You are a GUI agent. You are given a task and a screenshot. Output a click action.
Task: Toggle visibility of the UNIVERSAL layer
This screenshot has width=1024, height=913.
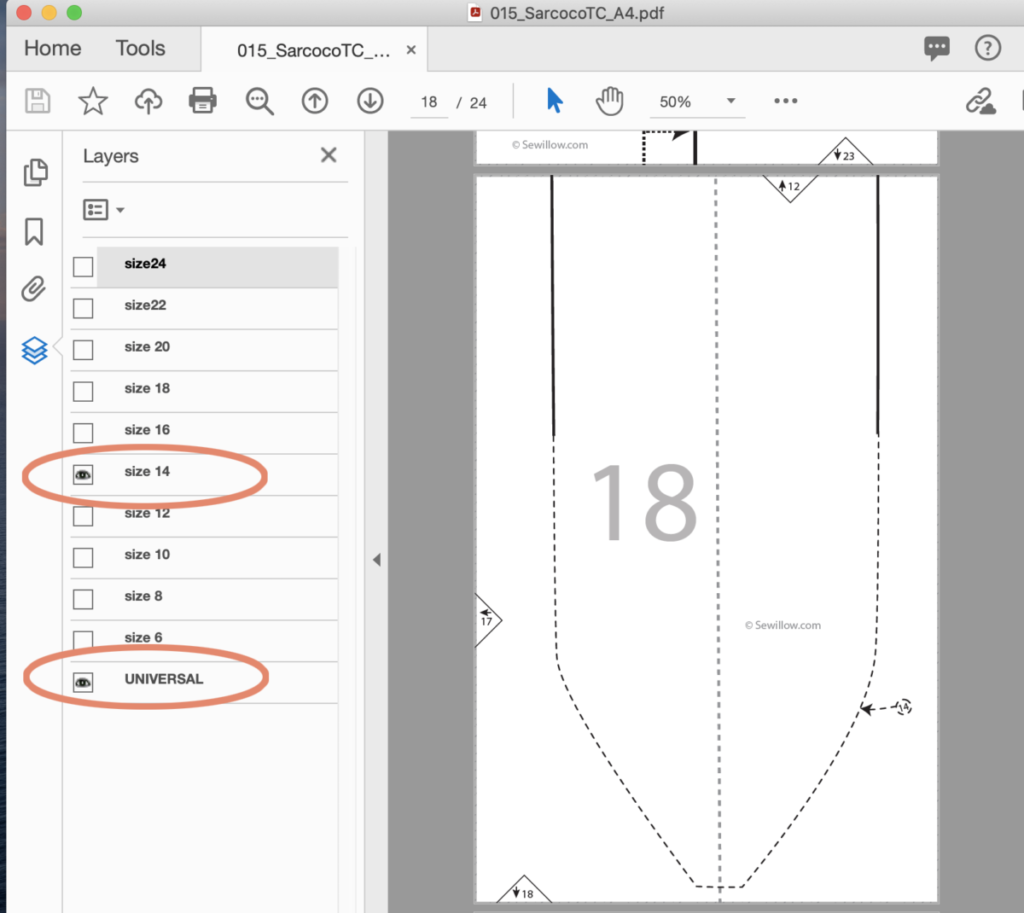pos(83,682)
